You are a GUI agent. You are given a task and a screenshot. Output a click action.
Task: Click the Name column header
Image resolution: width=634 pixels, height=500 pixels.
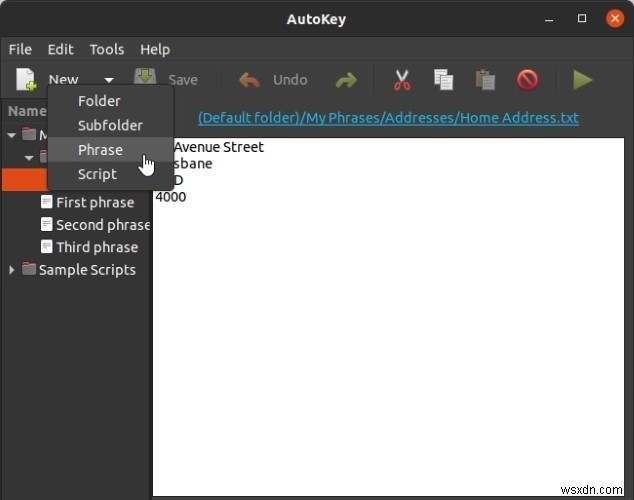[27, 111]
